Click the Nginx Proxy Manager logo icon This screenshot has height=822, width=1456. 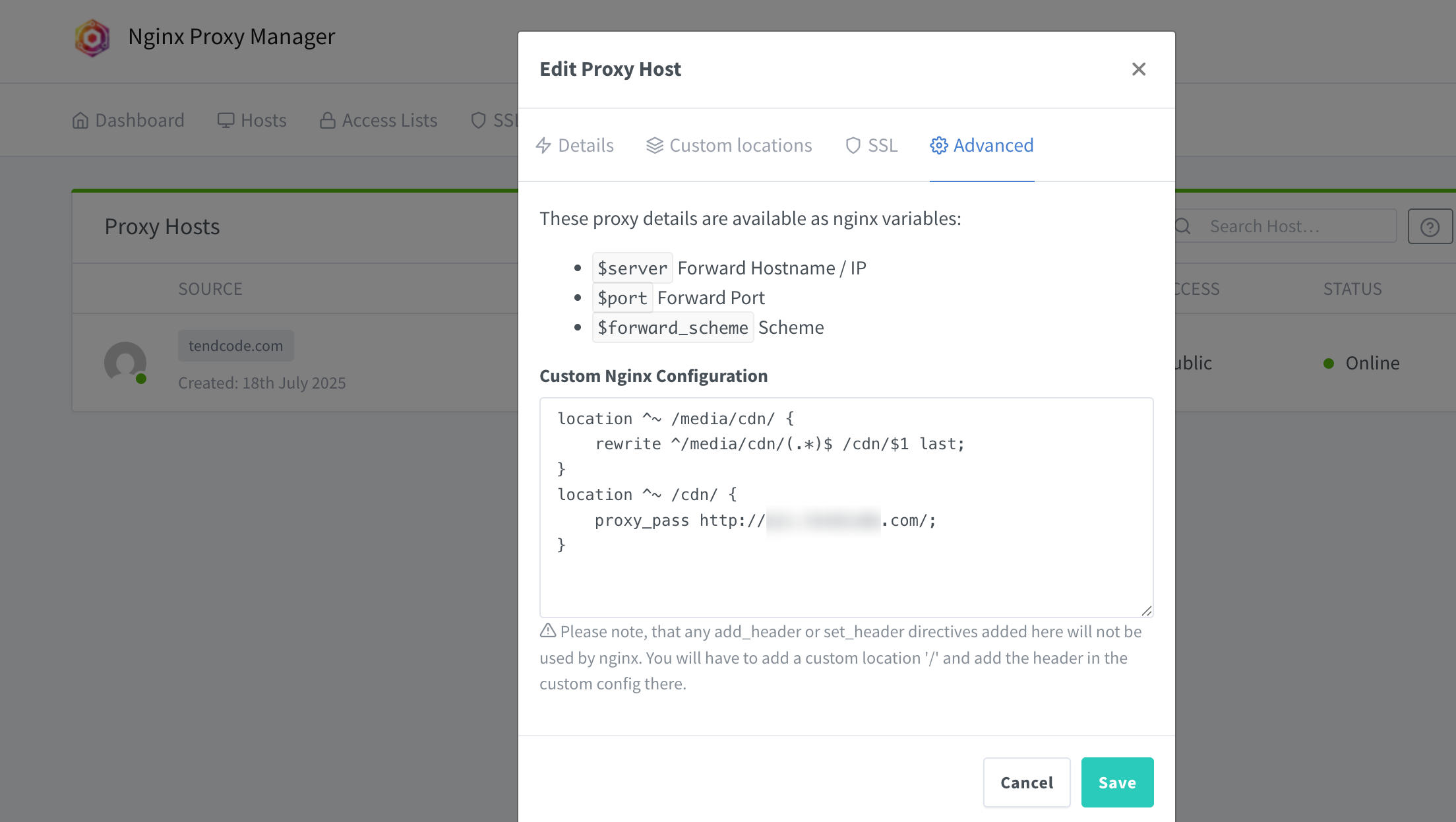coord(92,38)
